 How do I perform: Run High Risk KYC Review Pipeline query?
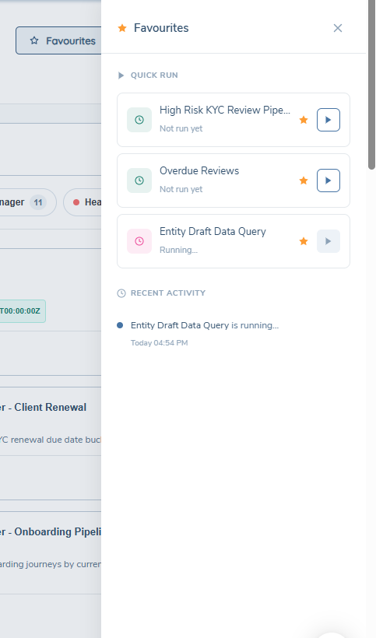[x=328, y=120]
